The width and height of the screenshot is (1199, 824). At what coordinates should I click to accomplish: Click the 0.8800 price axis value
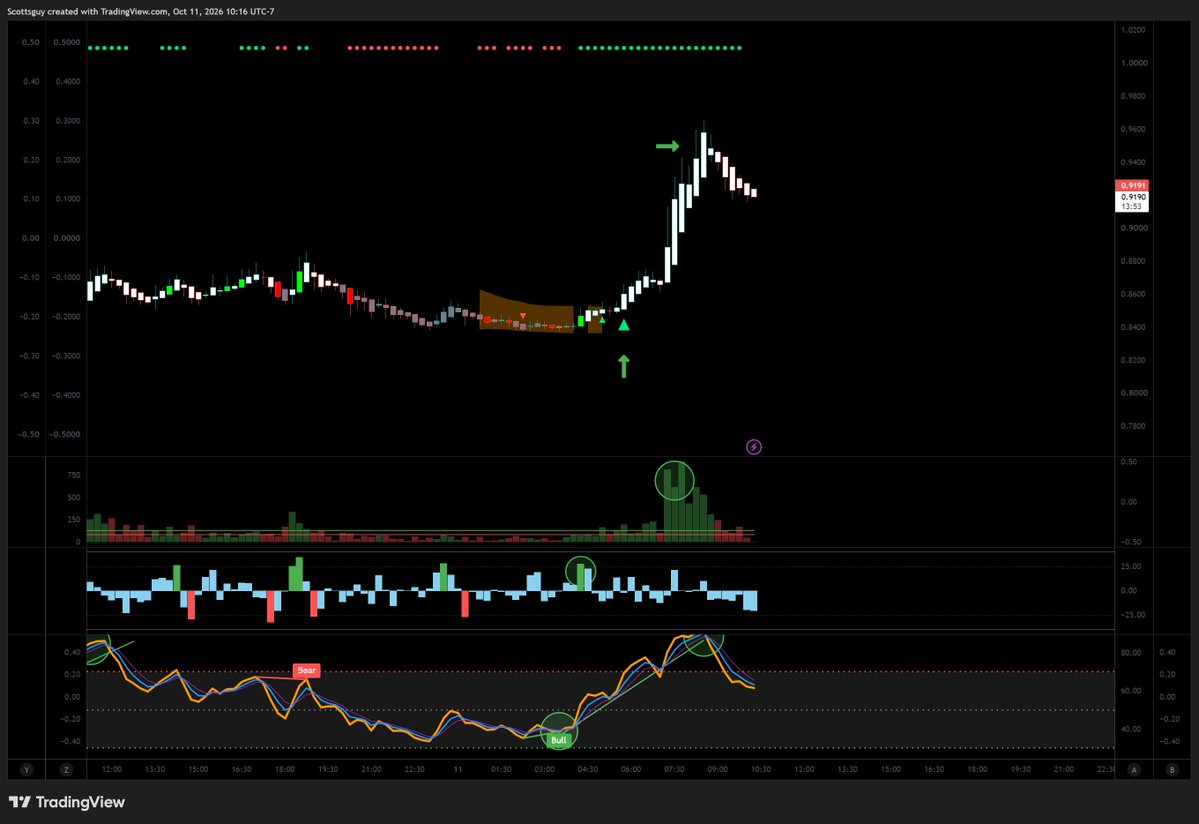coord(1133,261)
